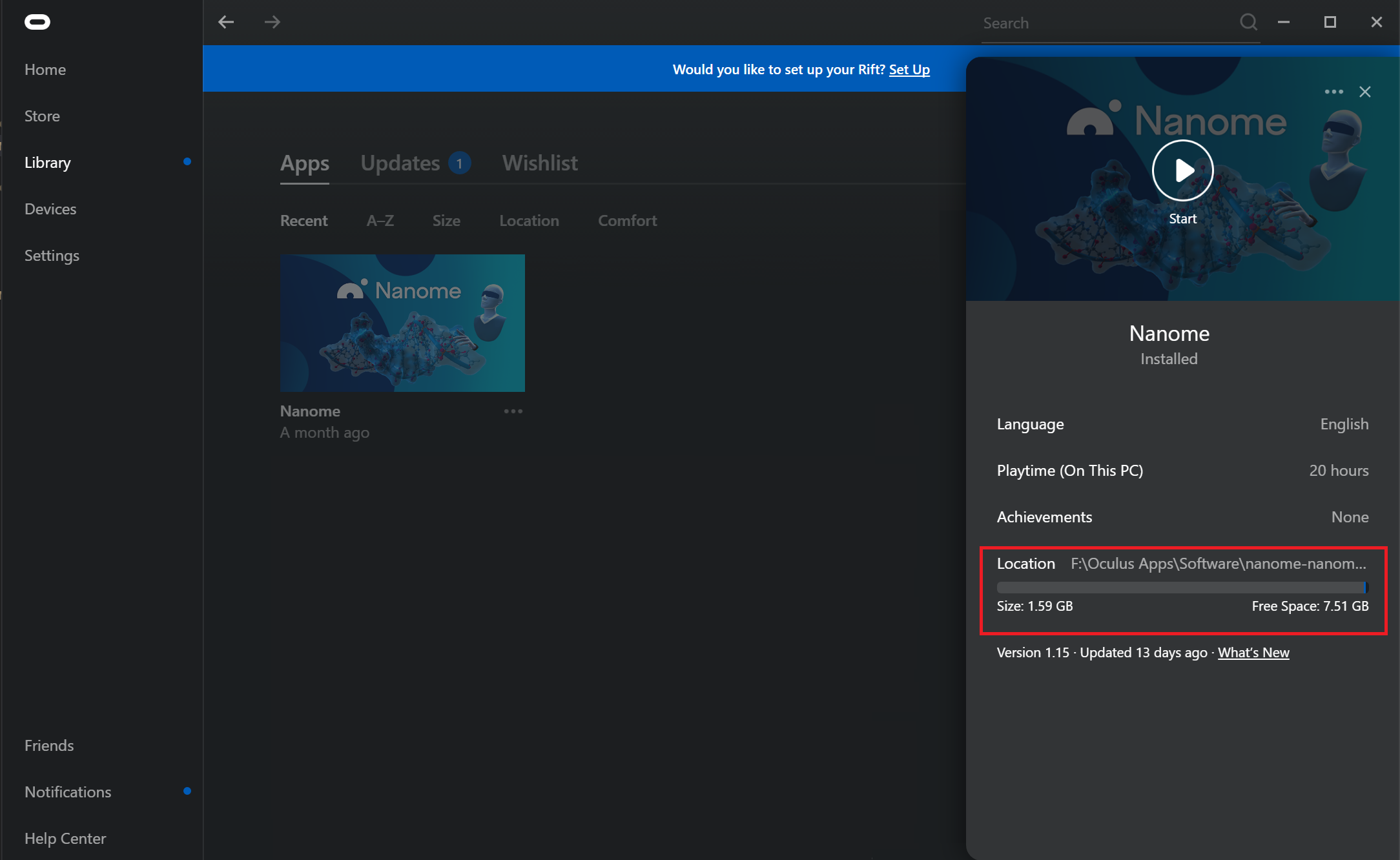This screenshot has width=1400, height=860.
Task: Click the storage usage bar under Location
Action: tap(1182, 588)
